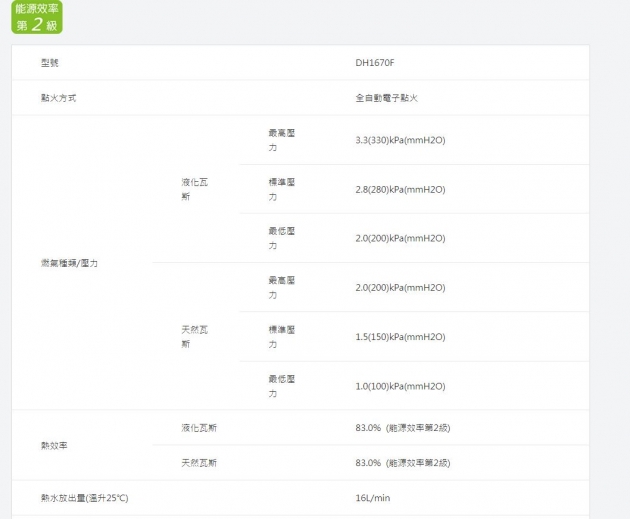Click the 熱效率 row label
630x519 pixels.
[x=55, y=445]
